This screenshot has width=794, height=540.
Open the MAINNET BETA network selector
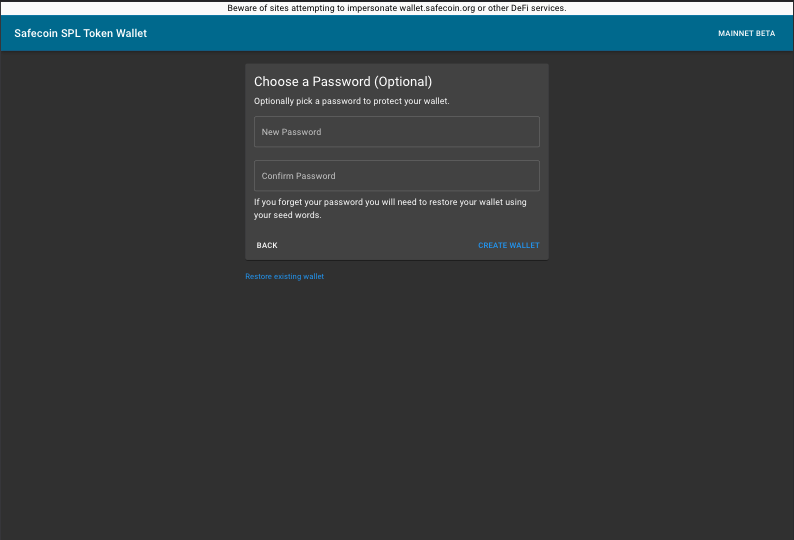click(746, 34)
